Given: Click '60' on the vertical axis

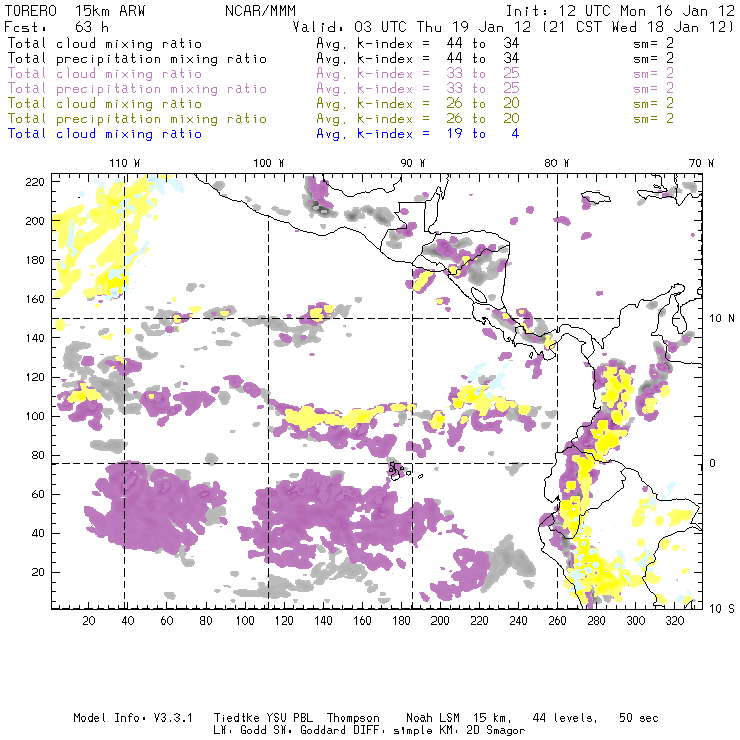Looking at the screenshot, I should 38,495.
